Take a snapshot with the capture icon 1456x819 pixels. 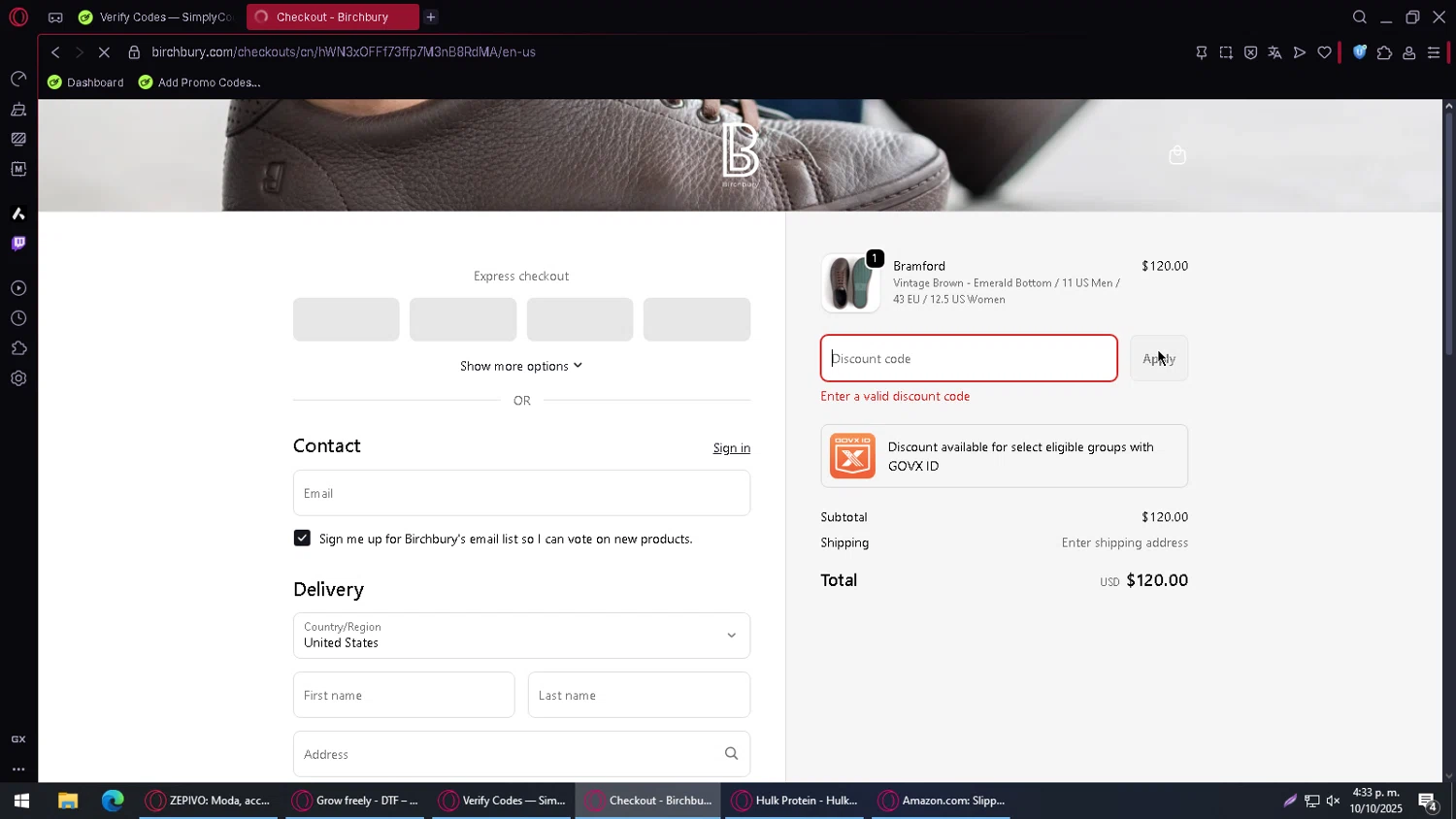click(x=1226, y=52)
